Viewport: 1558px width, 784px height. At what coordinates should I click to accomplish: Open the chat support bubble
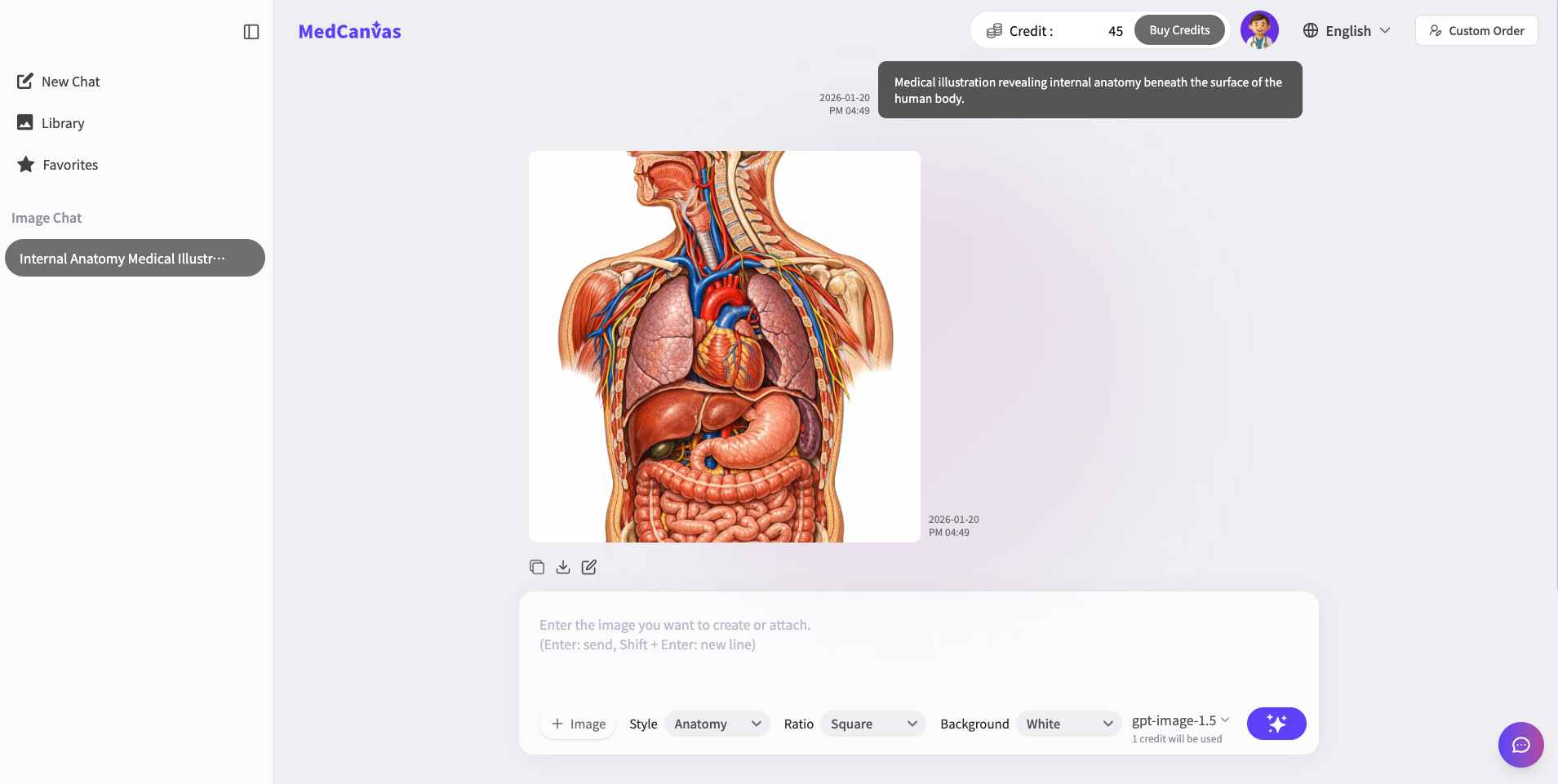tap(1520, 744)
